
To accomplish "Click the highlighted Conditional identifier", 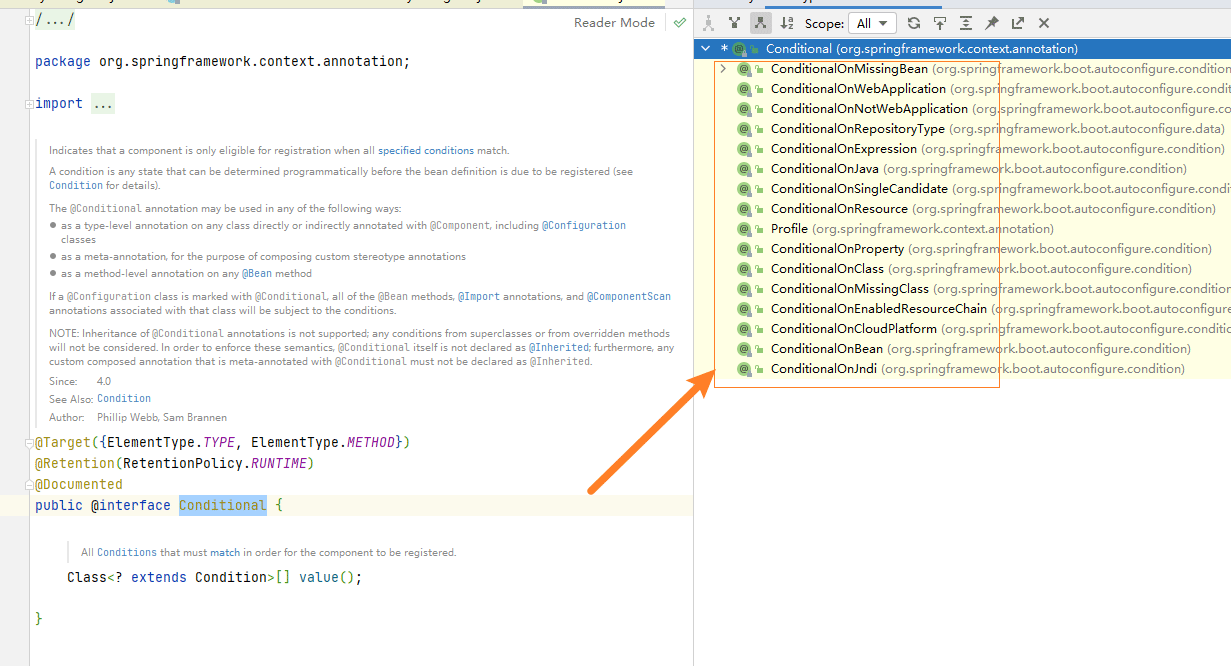I will coord(223,505).
